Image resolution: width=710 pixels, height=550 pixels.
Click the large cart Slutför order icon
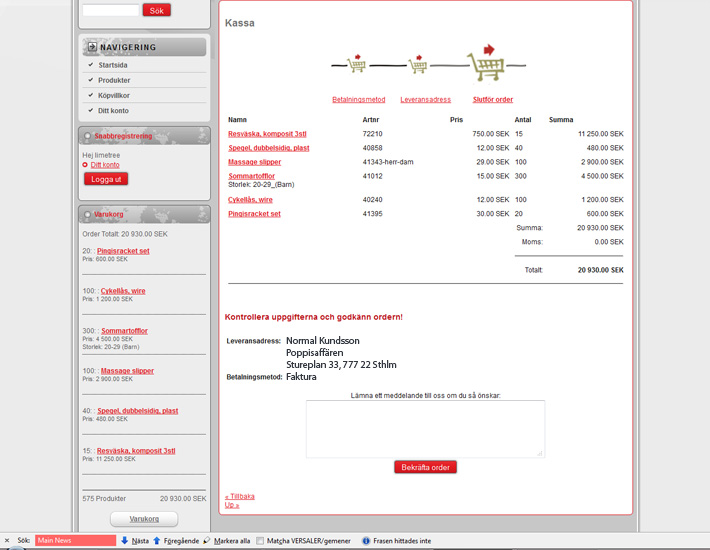click(485, 63)
